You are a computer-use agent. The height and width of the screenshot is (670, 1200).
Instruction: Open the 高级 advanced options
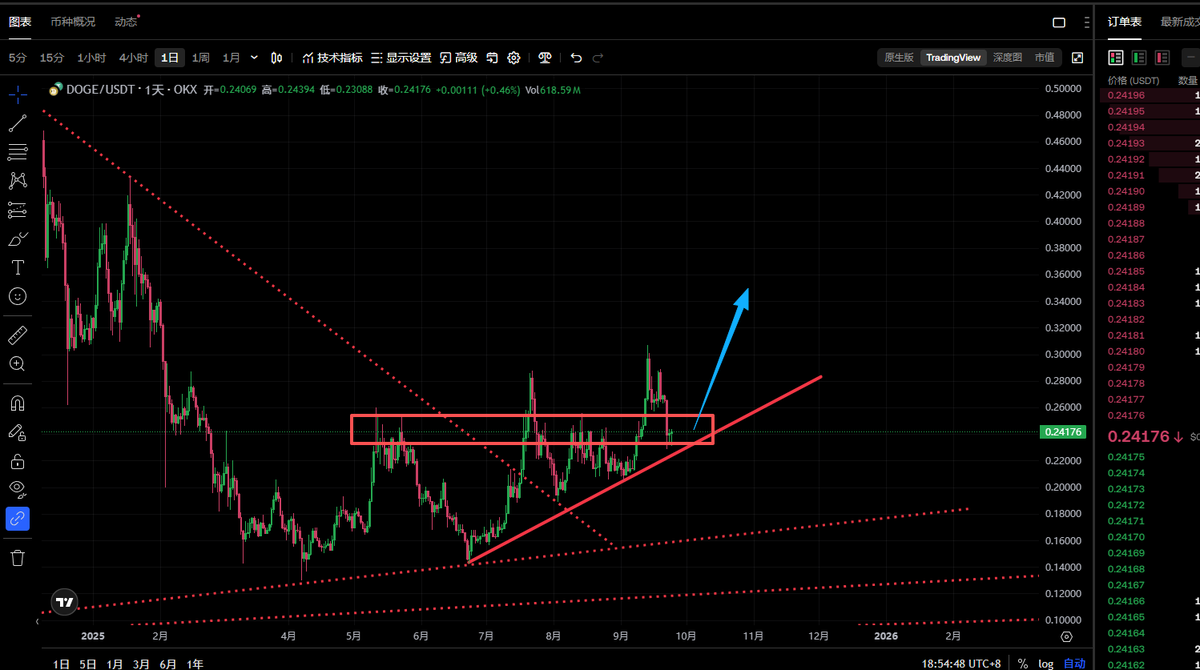click(x=458, y=58)
